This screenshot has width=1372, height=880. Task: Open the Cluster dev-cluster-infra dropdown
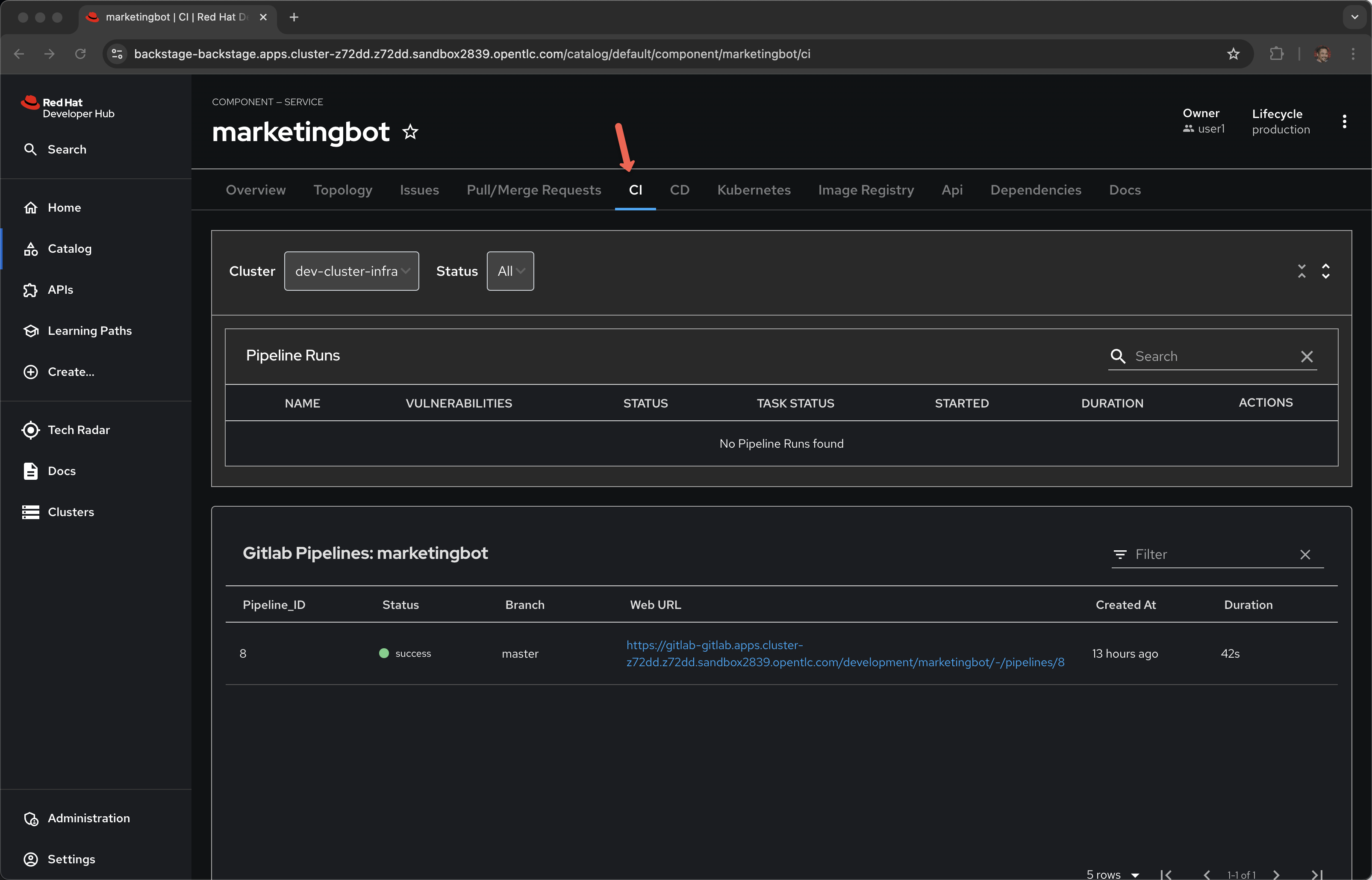(351, 271)
